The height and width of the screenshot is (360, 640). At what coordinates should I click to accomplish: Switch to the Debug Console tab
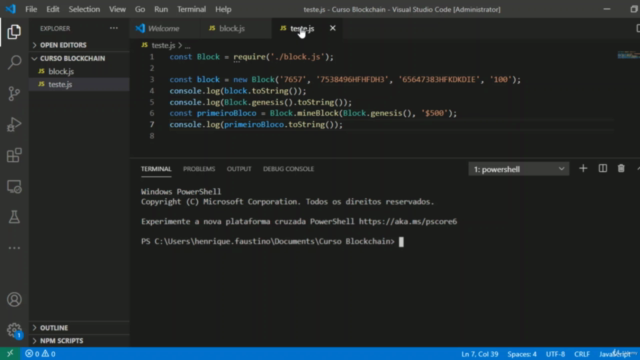289,169
